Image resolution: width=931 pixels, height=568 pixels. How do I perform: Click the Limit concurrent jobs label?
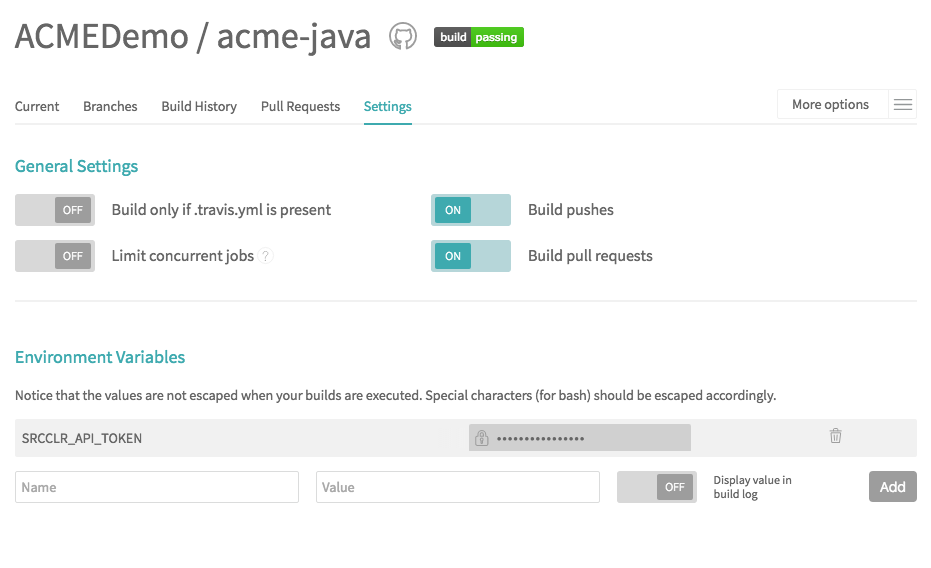tap(183, 256)
